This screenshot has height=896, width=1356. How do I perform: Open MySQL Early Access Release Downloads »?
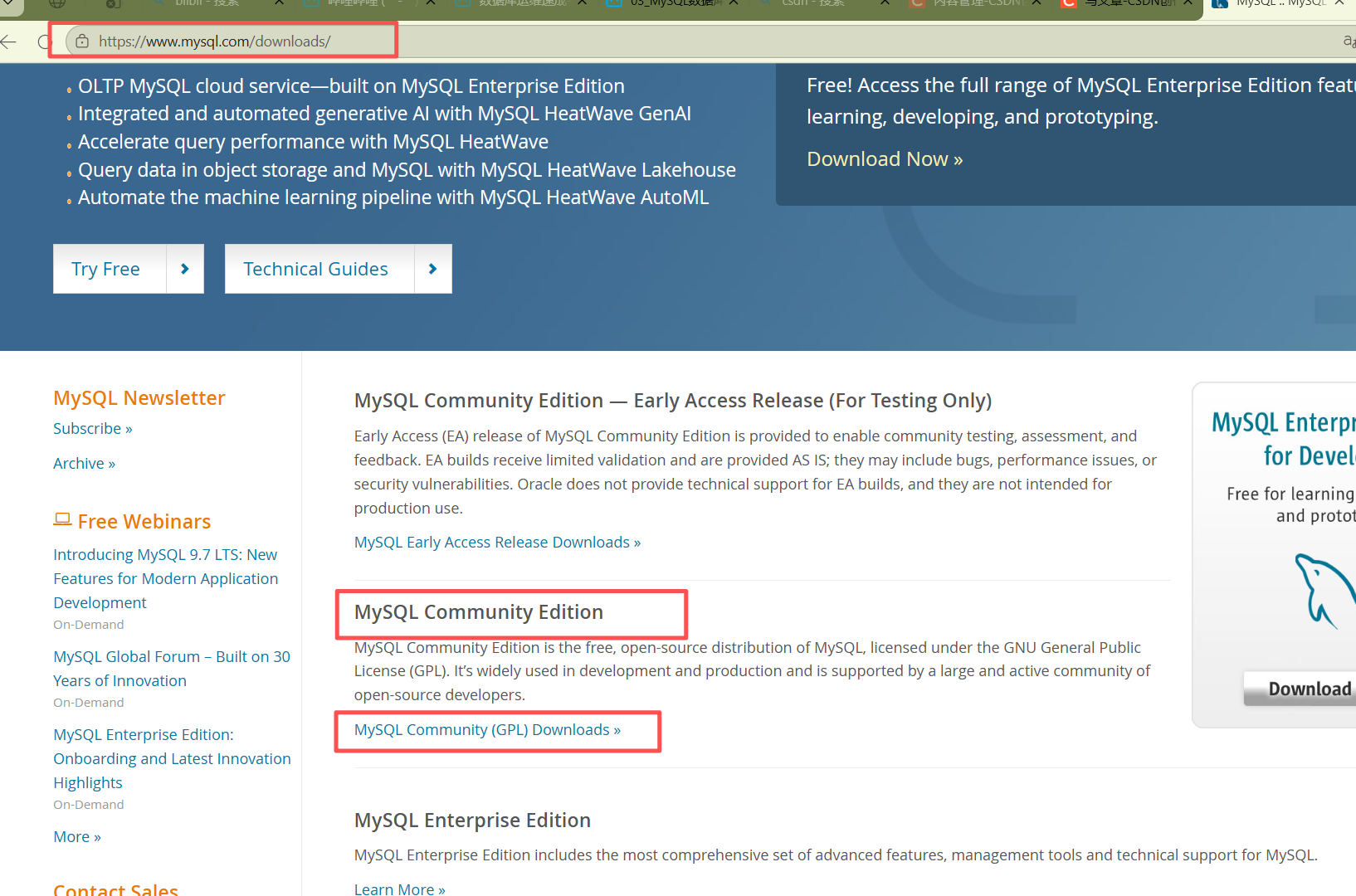pyautogui.click(x=497, y=542)
